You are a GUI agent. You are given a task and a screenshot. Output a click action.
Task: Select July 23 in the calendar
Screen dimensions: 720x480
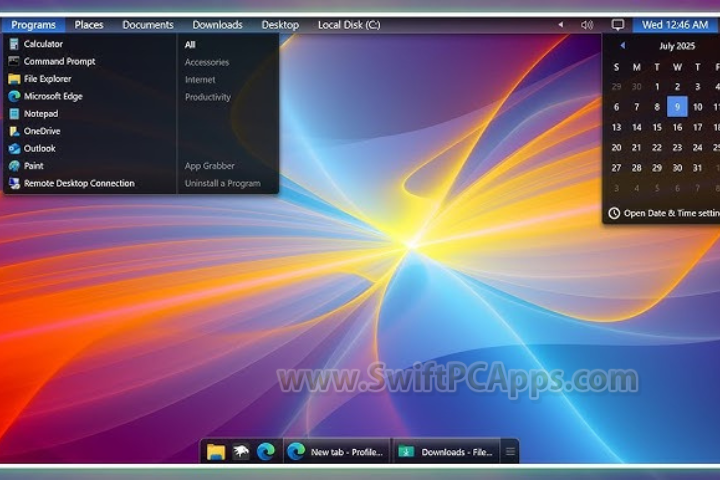tap(677, 147)
